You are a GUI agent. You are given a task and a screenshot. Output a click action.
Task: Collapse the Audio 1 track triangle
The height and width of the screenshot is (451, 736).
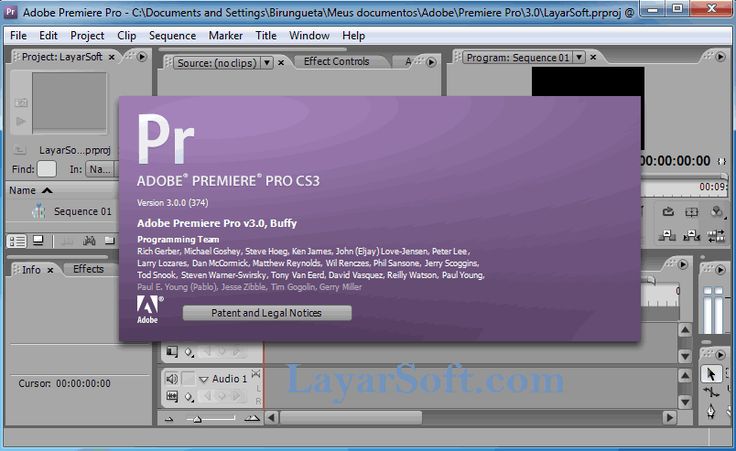(x=204, y=379)
